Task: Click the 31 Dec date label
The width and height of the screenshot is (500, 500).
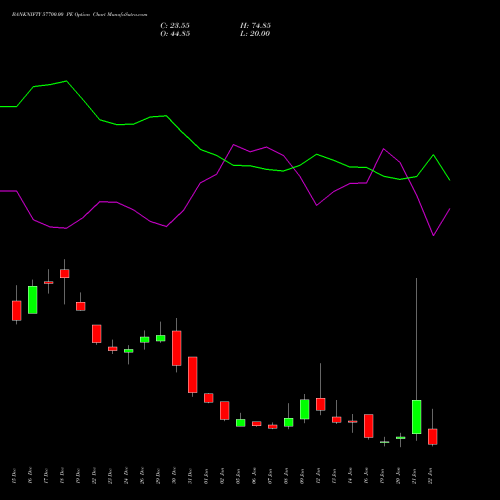Action: click(x=190, y=476)
